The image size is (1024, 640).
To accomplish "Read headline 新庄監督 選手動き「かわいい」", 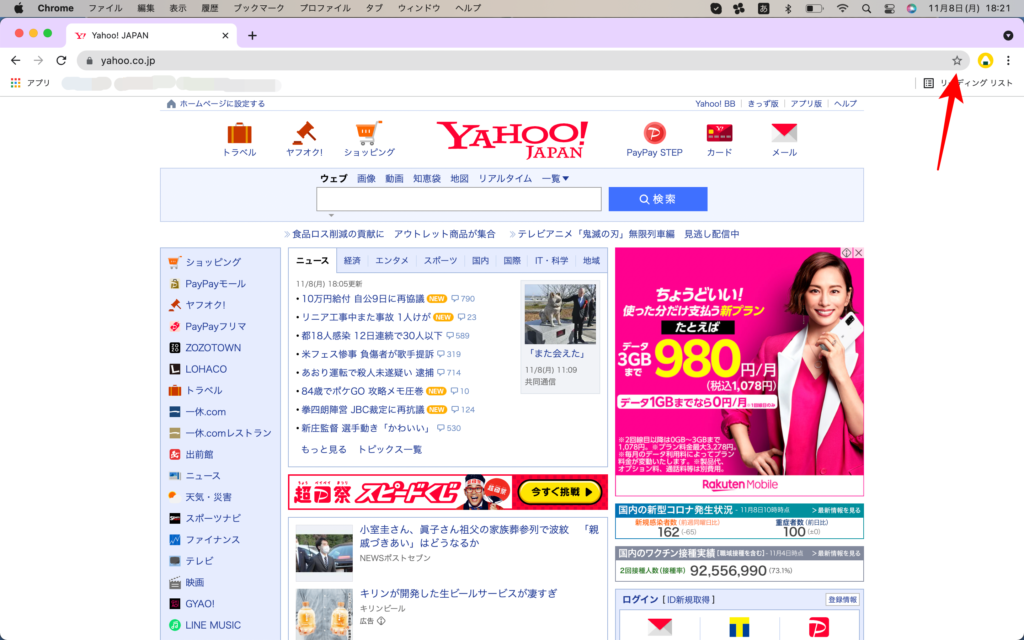I will (x=366, y=428).
